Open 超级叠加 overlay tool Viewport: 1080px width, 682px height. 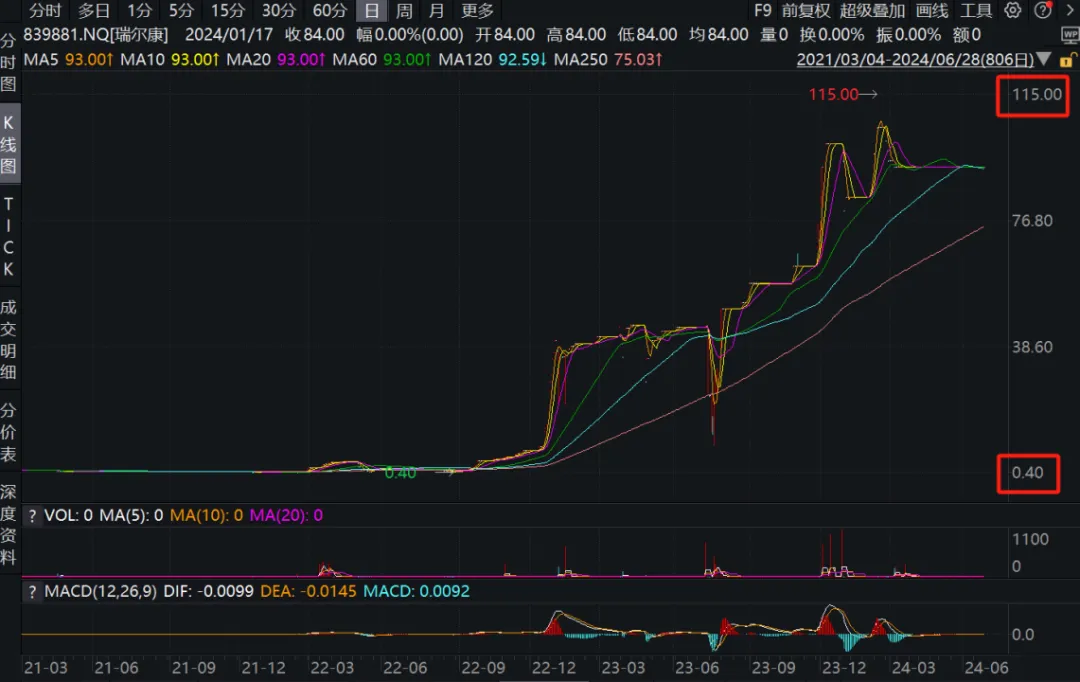(x=872, y=11)
